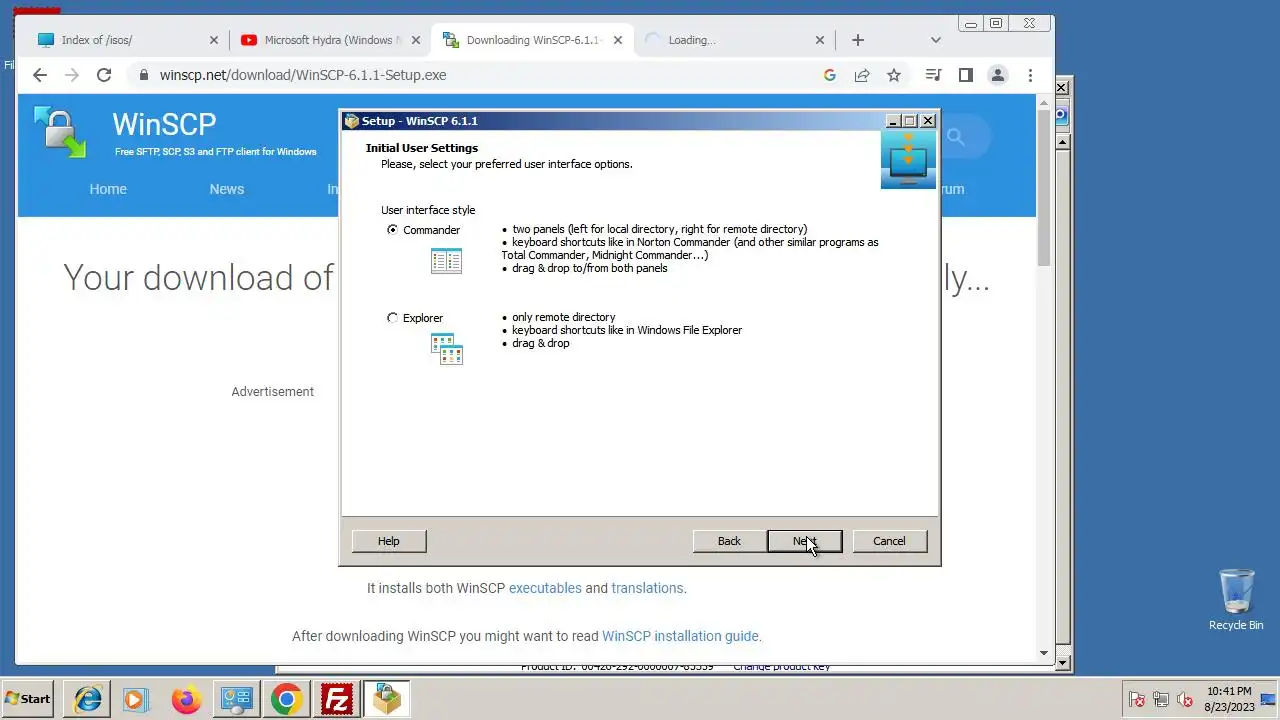Viewport: 1280px width, 720px height.
Task: View site information via lock icon
Action: pyautogui.click(x=145, y=75)
